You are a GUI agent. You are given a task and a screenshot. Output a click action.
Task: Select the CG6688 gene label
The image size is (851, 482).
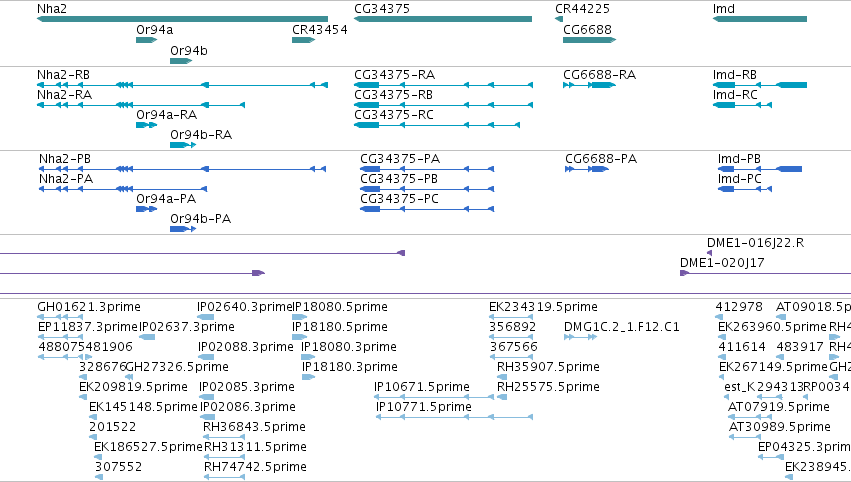coord(587,30)
